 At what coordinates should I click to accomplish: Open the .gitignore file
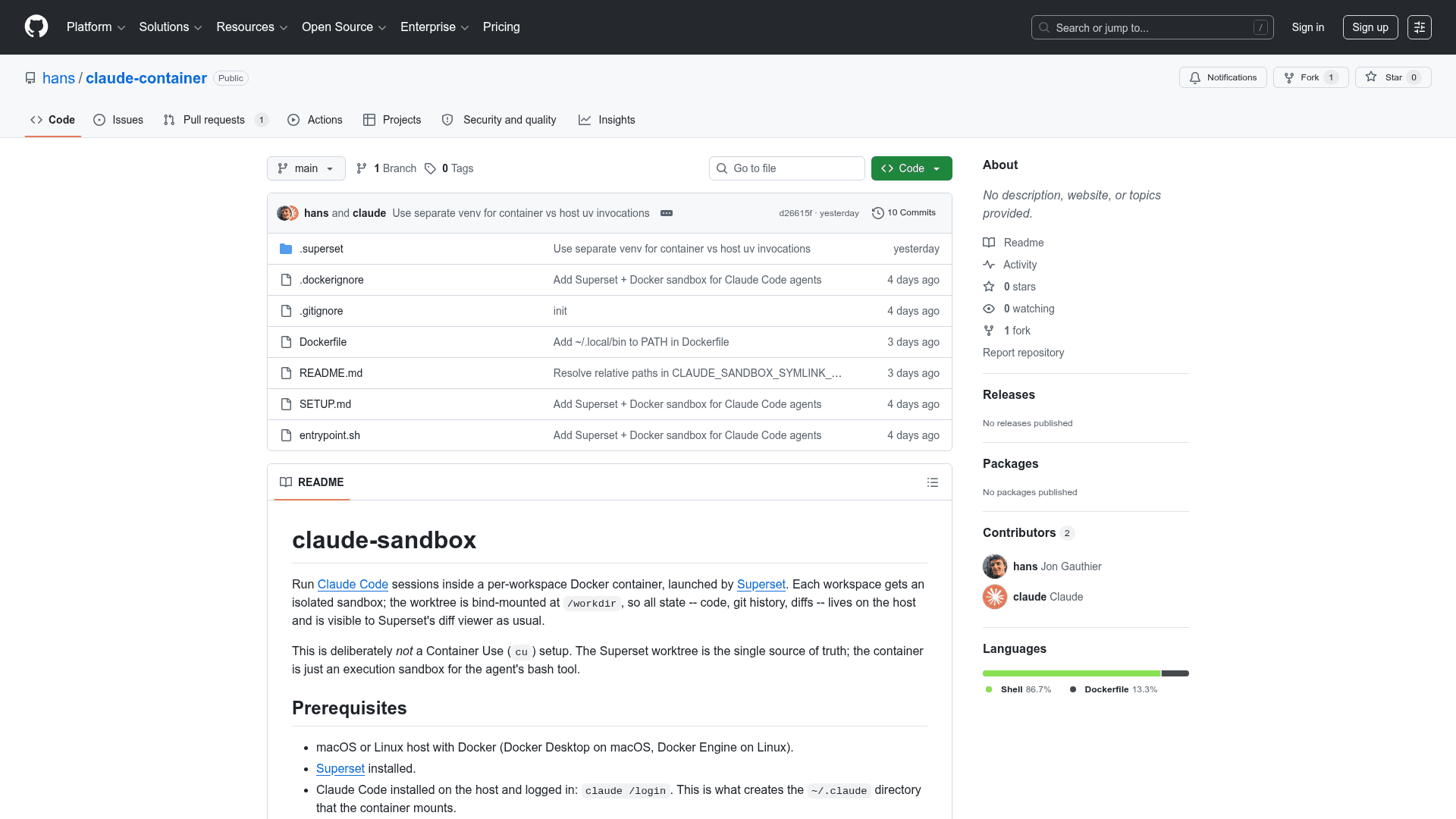(321, 311)
